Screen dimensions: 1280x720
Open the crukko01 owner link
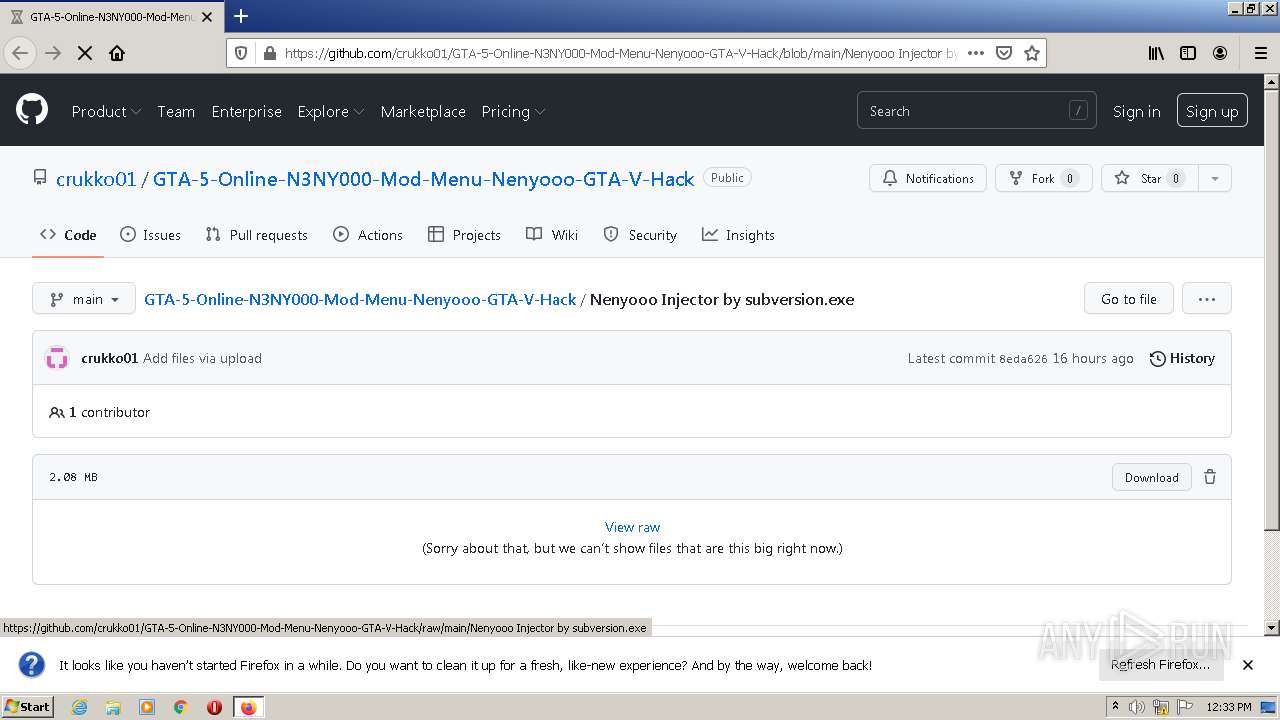pyautogui.click(x=96, y=179)
